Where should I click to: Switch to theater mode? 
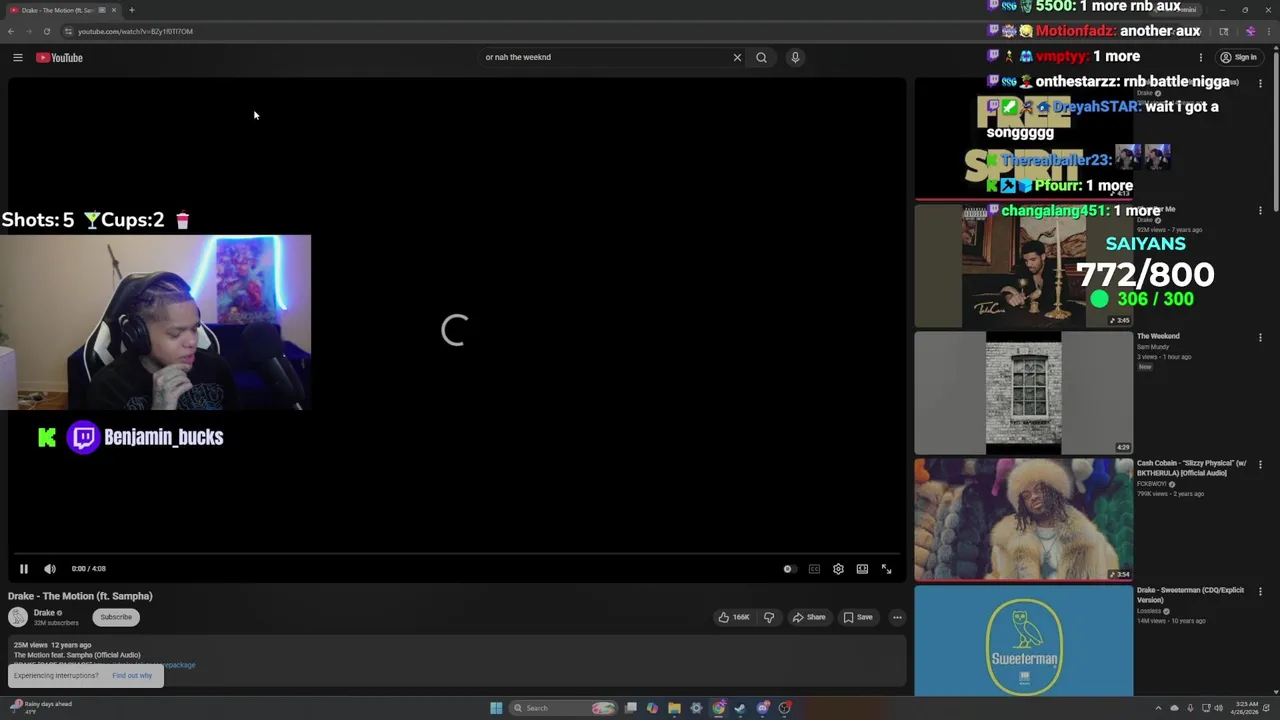point(862,569)
